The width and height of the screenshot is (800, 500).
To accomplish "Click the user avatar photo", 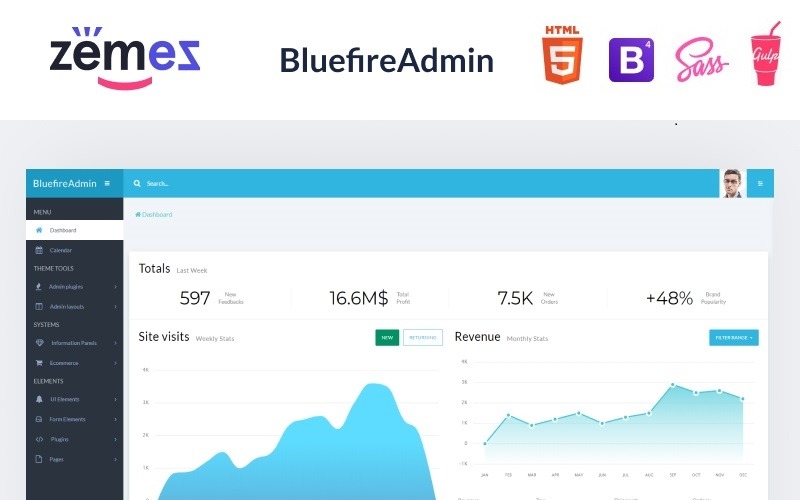I will (732, 184).
